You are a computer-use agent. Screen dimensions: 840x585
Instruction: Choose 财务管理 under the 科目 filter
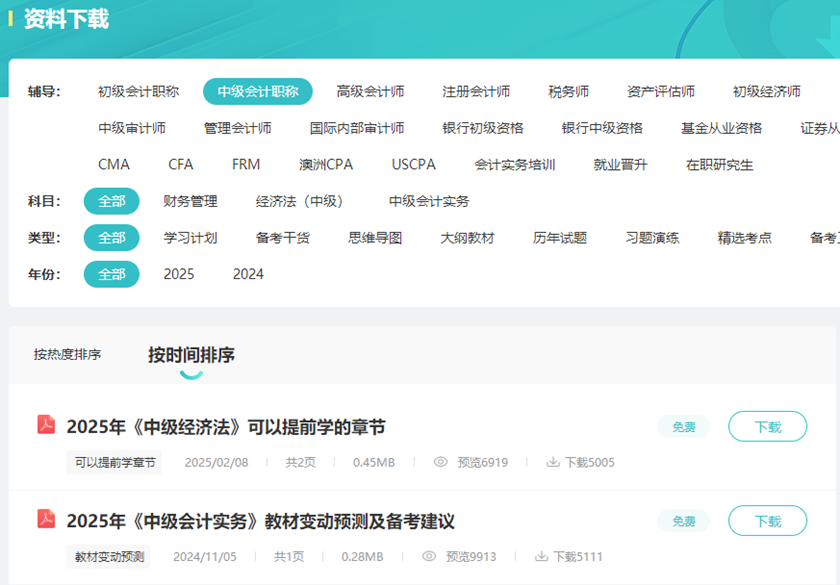pos(190,201)
